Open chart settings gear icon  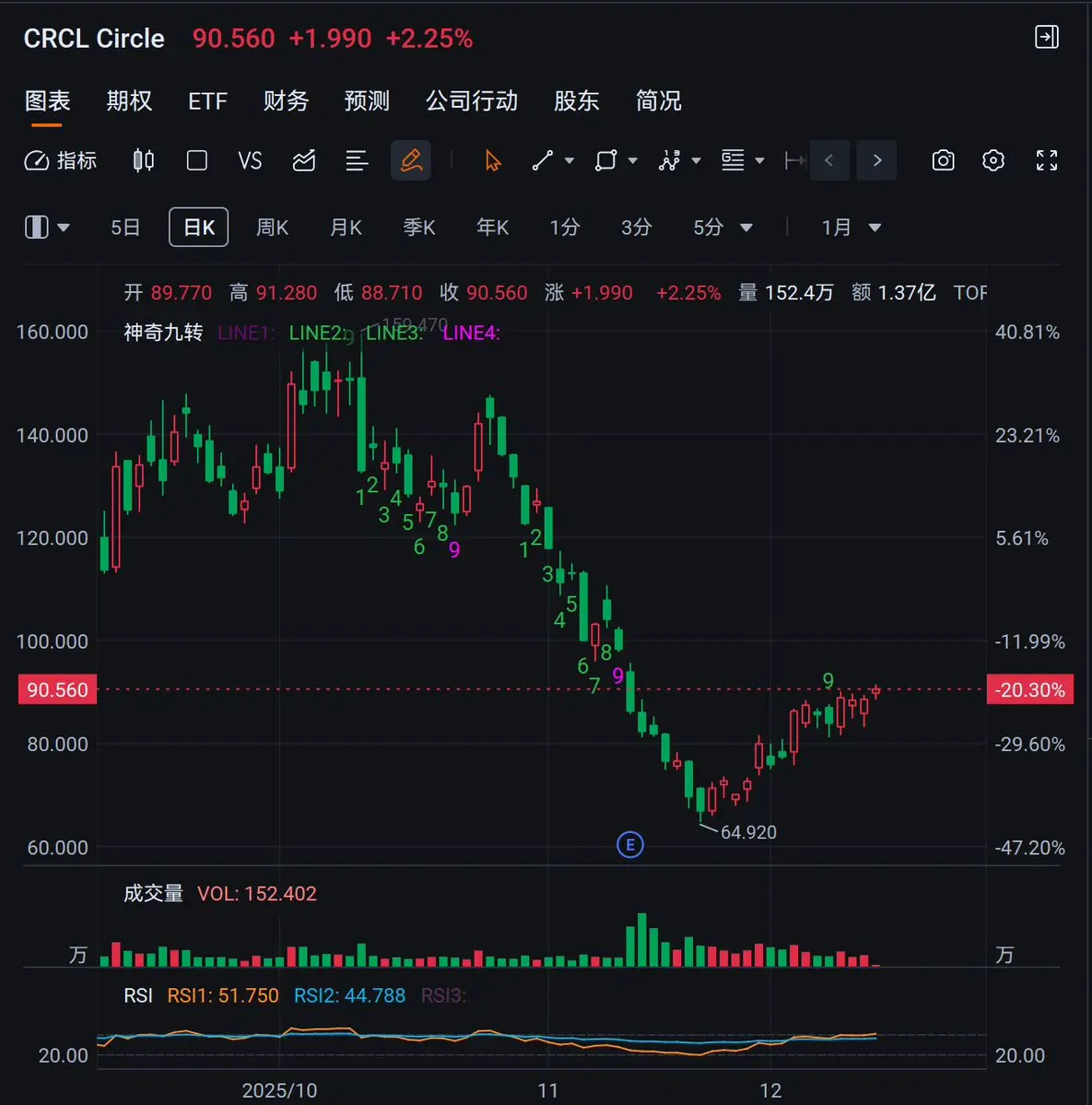click(x=993, y=160)
